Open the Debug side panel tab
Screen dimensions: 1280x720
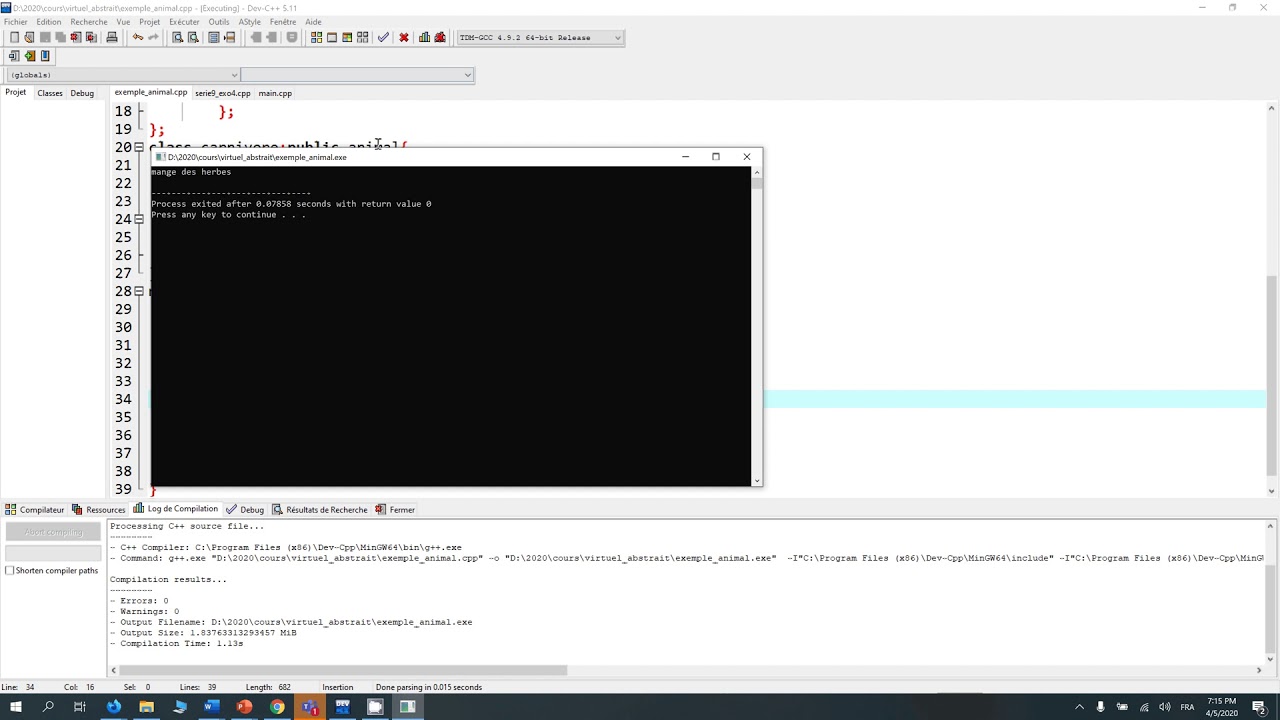tap(82, 93)
